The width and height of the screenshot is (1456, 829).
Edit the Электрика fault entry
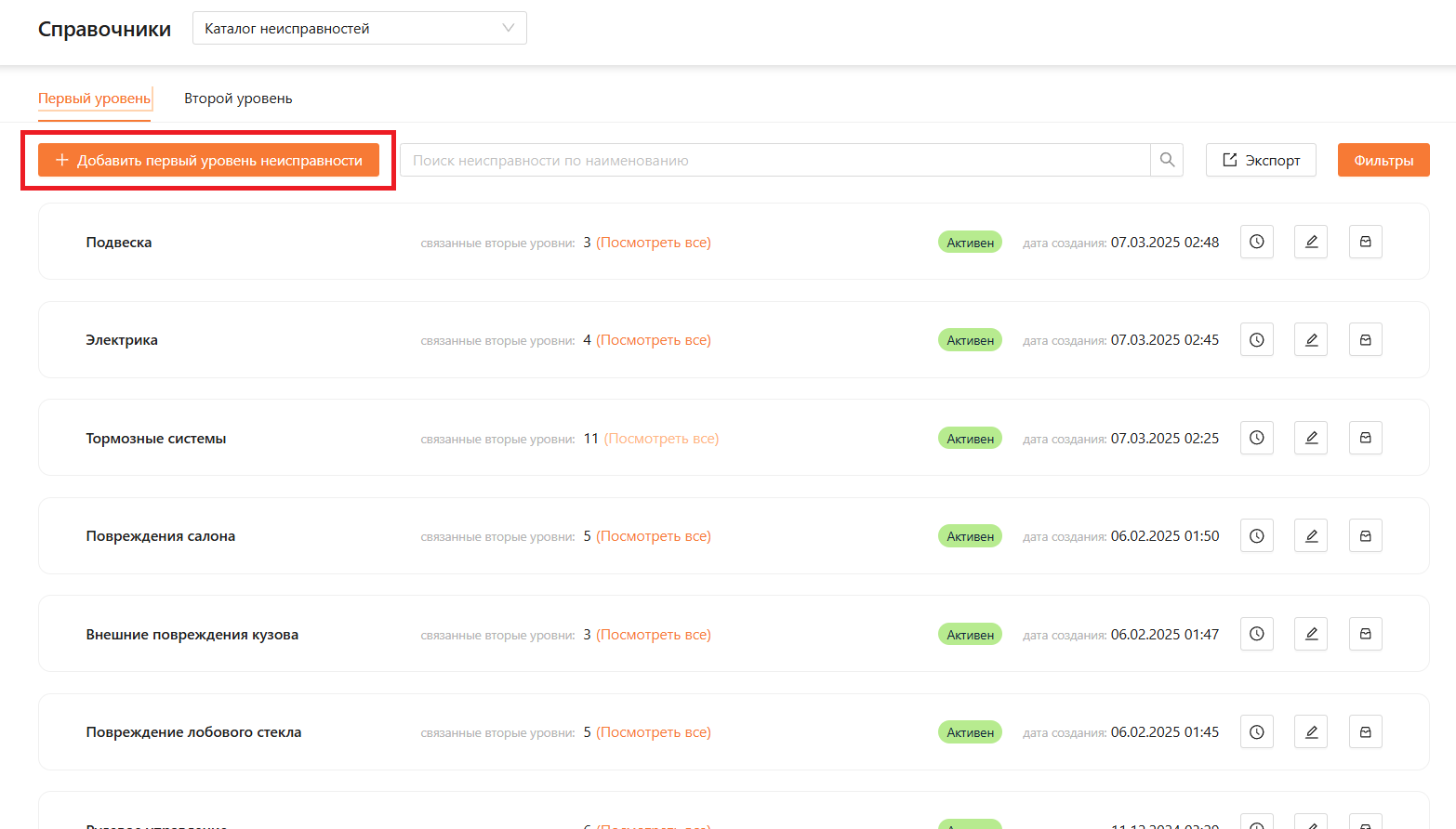(1311, 340)
